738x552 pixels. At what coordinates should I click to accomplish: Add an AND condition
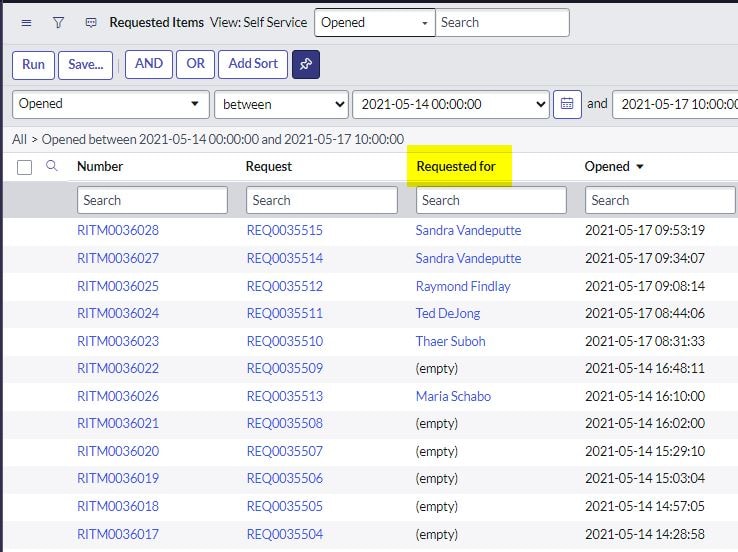[x=149, y=64]
